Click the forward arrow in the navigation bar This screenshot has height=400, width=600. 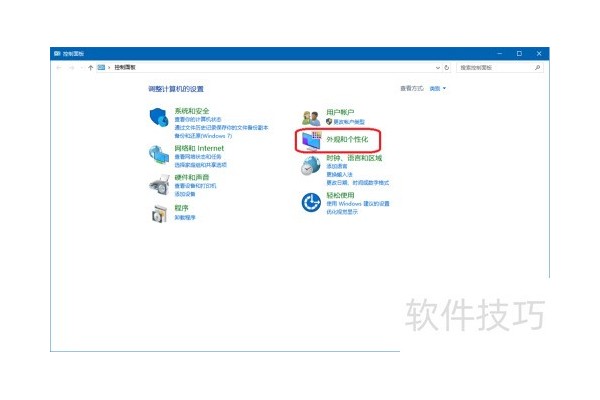tap(72, 67)
